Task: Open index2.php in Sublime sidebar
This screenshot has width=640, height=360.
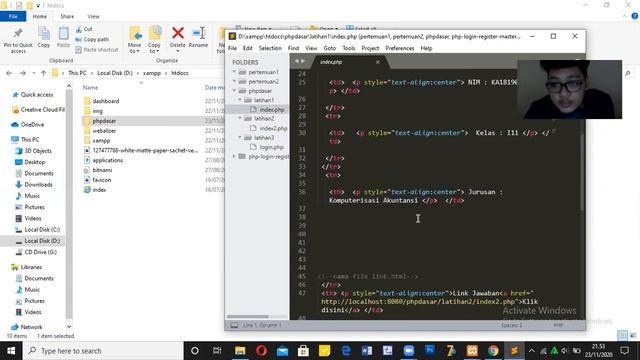Action: (273, 128)
